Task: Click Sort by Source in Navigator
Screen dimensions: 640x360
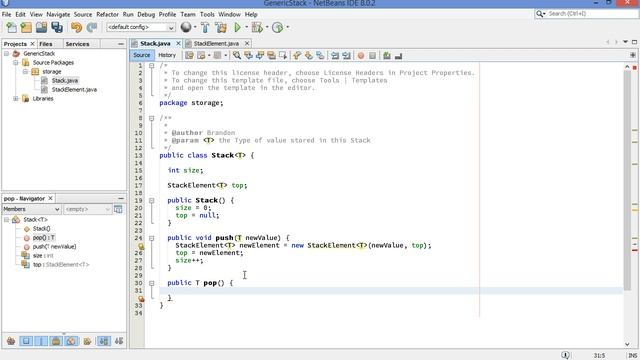Action: tap(119, 341)
